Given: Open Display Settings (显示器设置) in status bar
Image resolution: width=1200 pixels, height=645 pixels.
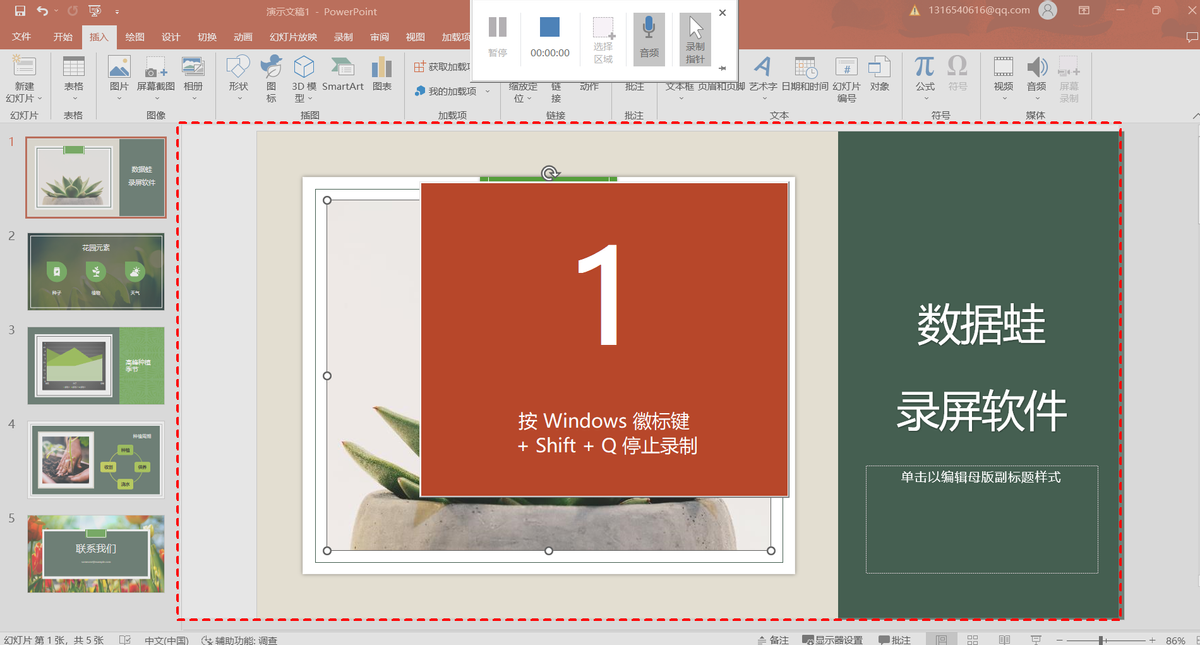Looking at the screenshot, I should (832, 639).
